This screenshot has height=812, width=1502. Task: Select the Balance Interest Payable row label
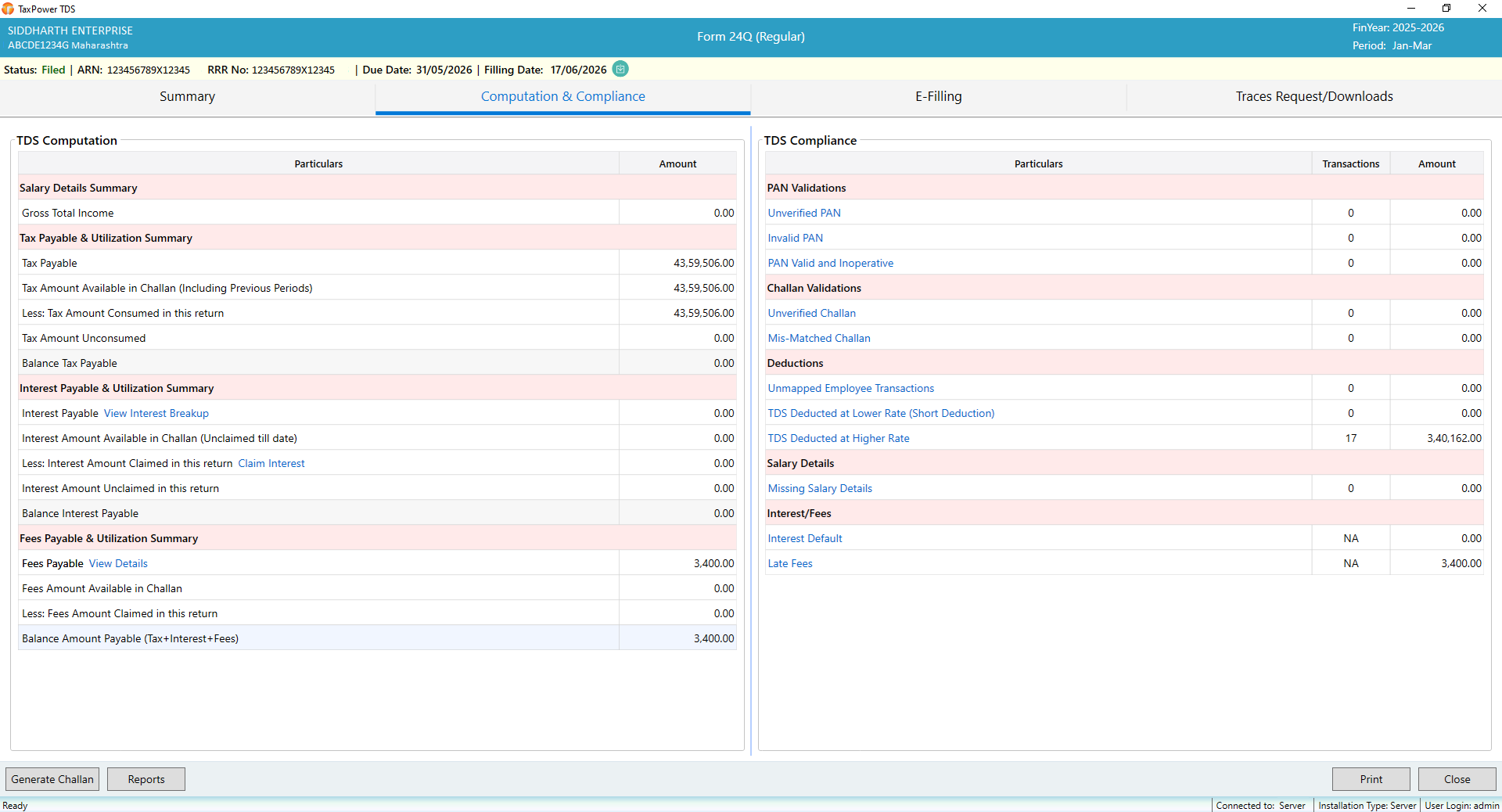[80, 513]
